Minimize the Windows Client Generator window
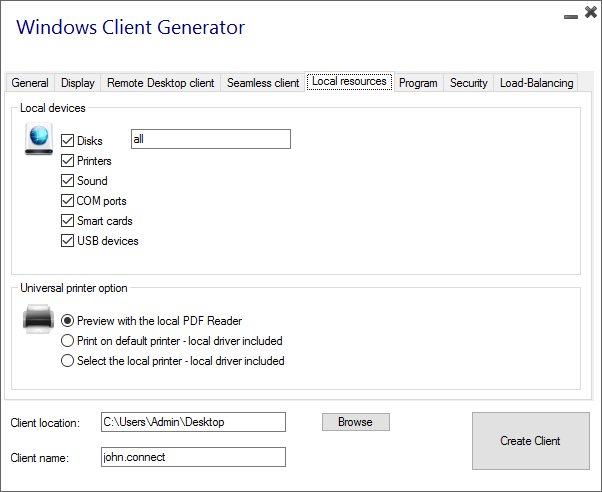Screen dimensions: 602x492 570,14
